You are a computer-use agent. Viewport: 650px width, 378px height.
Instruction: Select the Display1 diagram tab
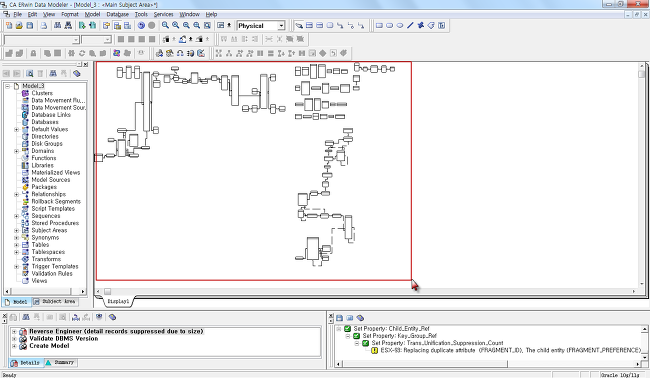pyautogui.click(x=118, y=301)
